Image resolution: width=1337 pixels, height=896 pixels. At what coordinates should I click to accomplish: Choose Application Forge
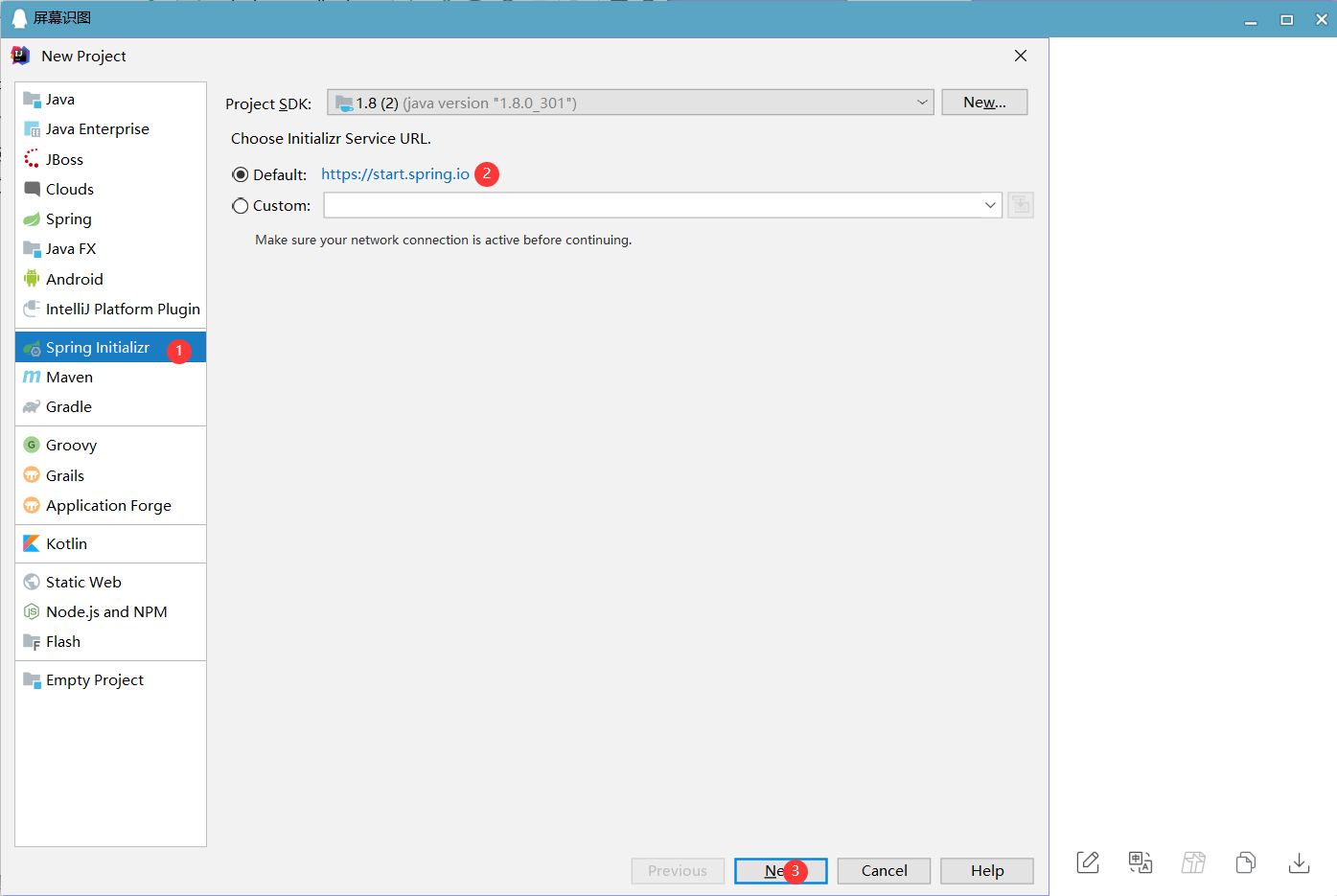pos(110,505)
